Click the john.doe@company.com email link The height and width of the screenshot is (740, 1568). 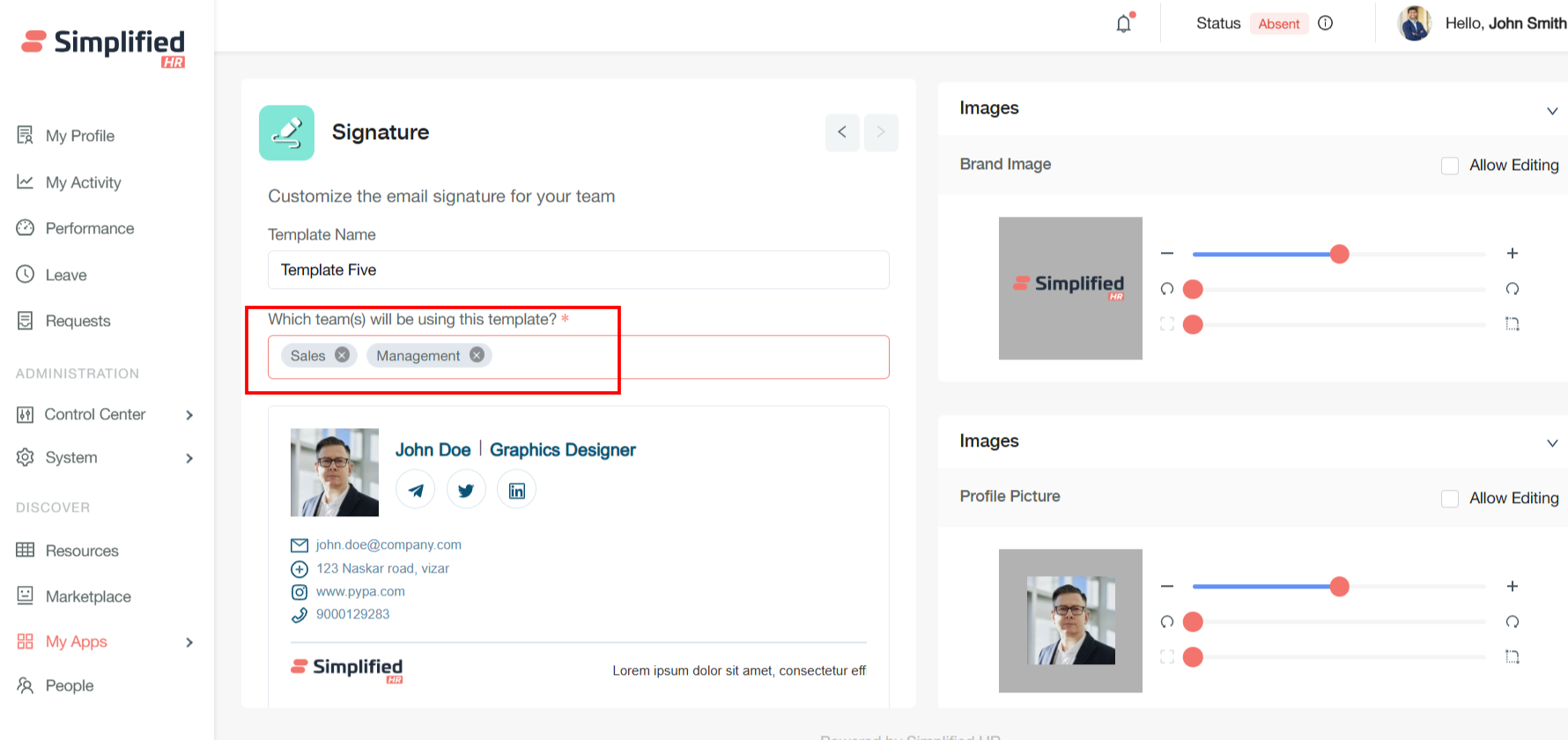[388, 544]
